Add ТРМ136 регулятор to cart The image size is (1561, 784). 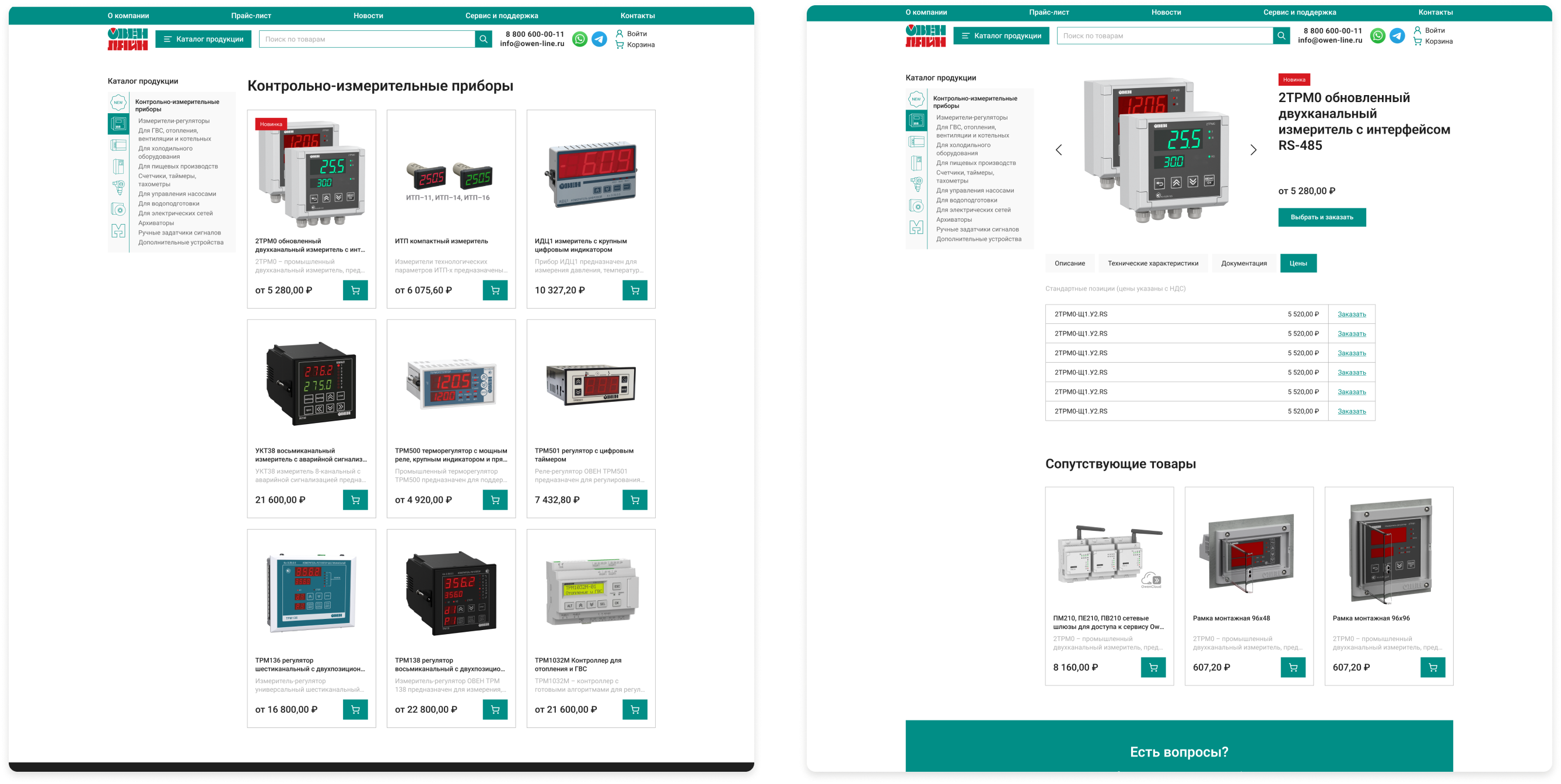click(x=355, y=709)
